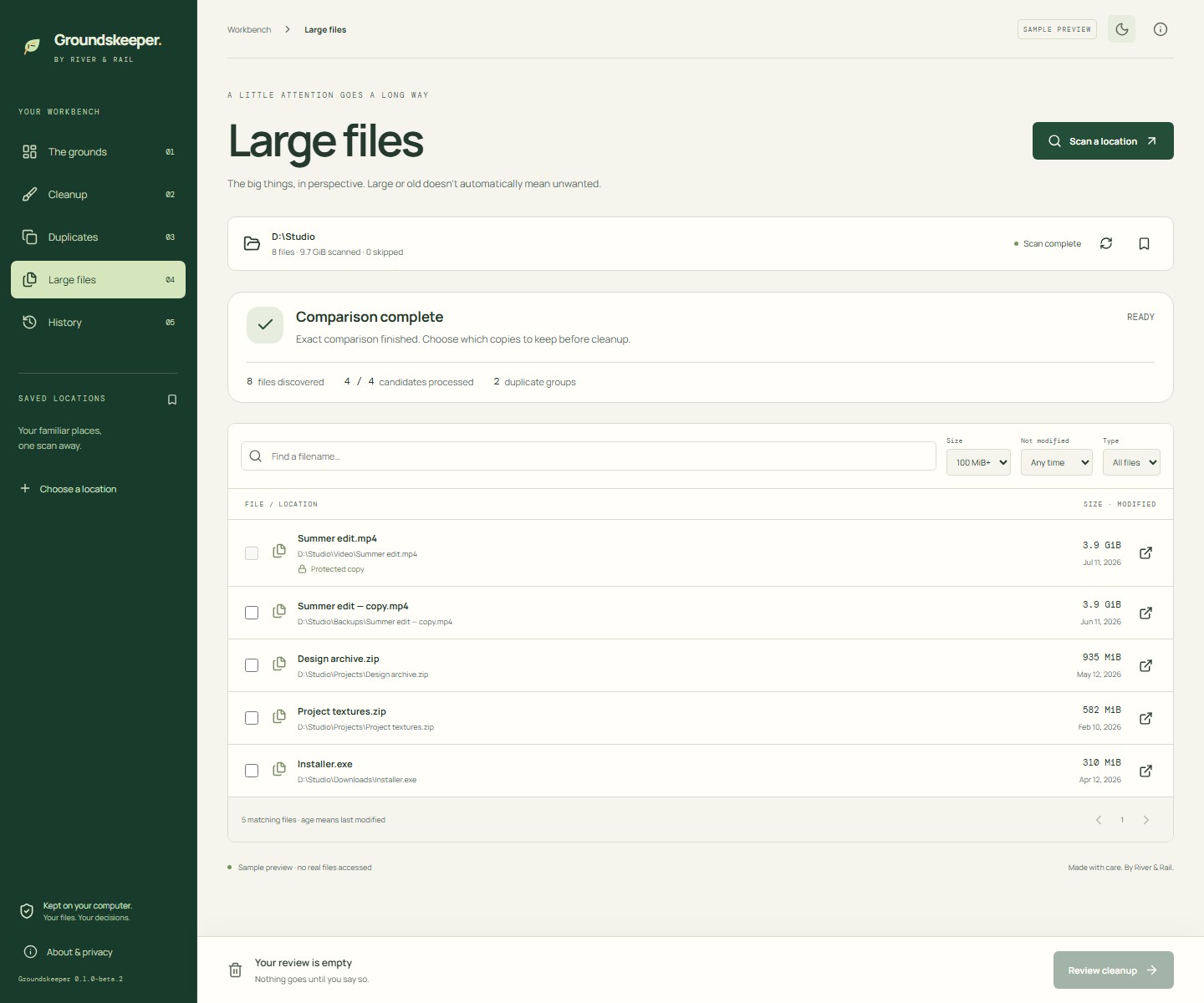Viewport: 1204px width, 1003px height.
Task: Open Design archive.zip external link icon
Action: click(x=1146, y=665)
